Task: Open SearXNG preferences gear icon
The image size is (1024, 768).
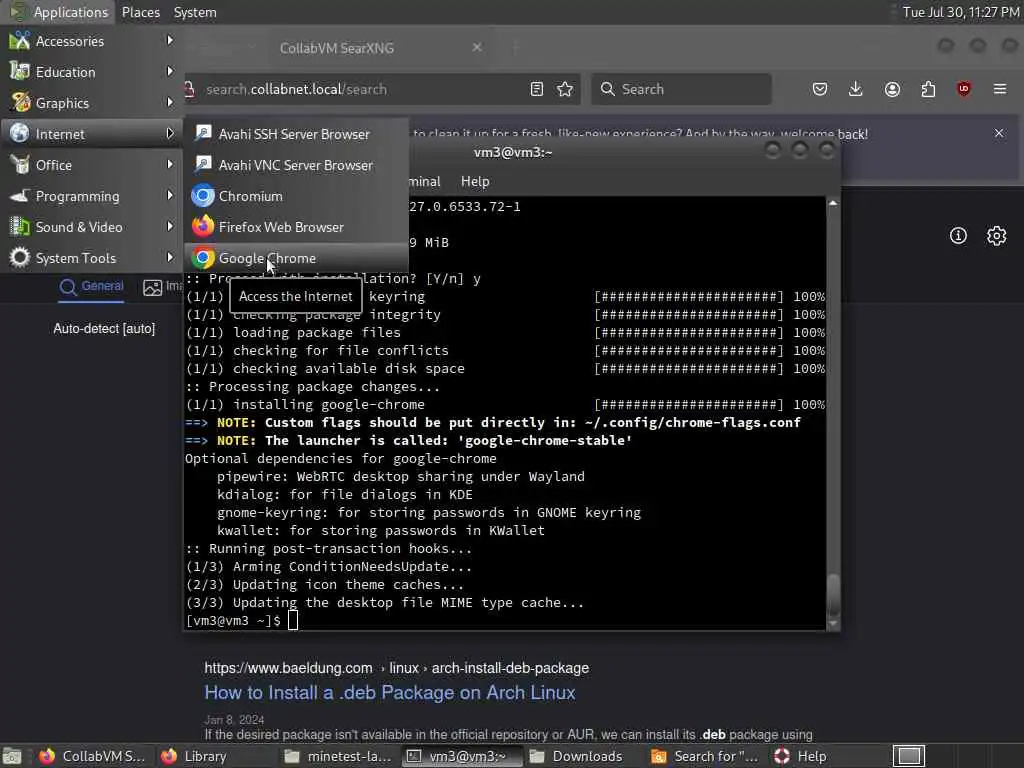Action: click(x=996, y=235)
